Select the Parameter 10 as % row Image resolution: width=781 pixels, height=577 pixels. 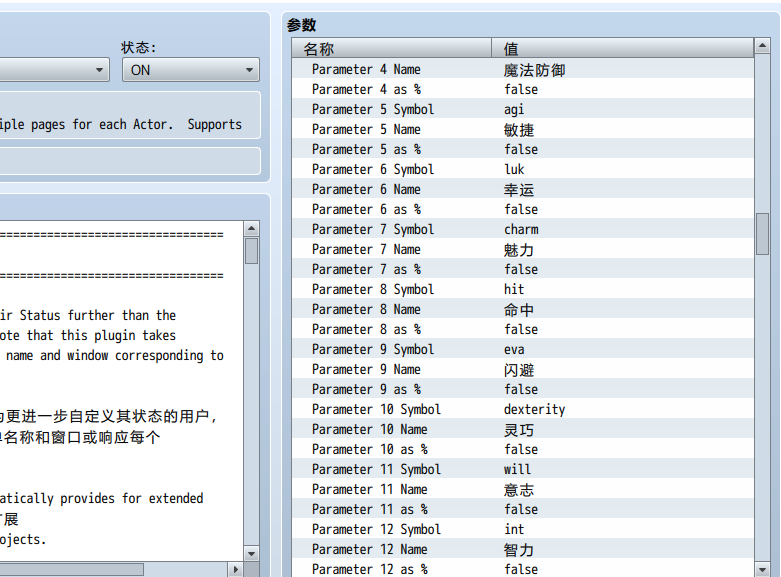522,449
